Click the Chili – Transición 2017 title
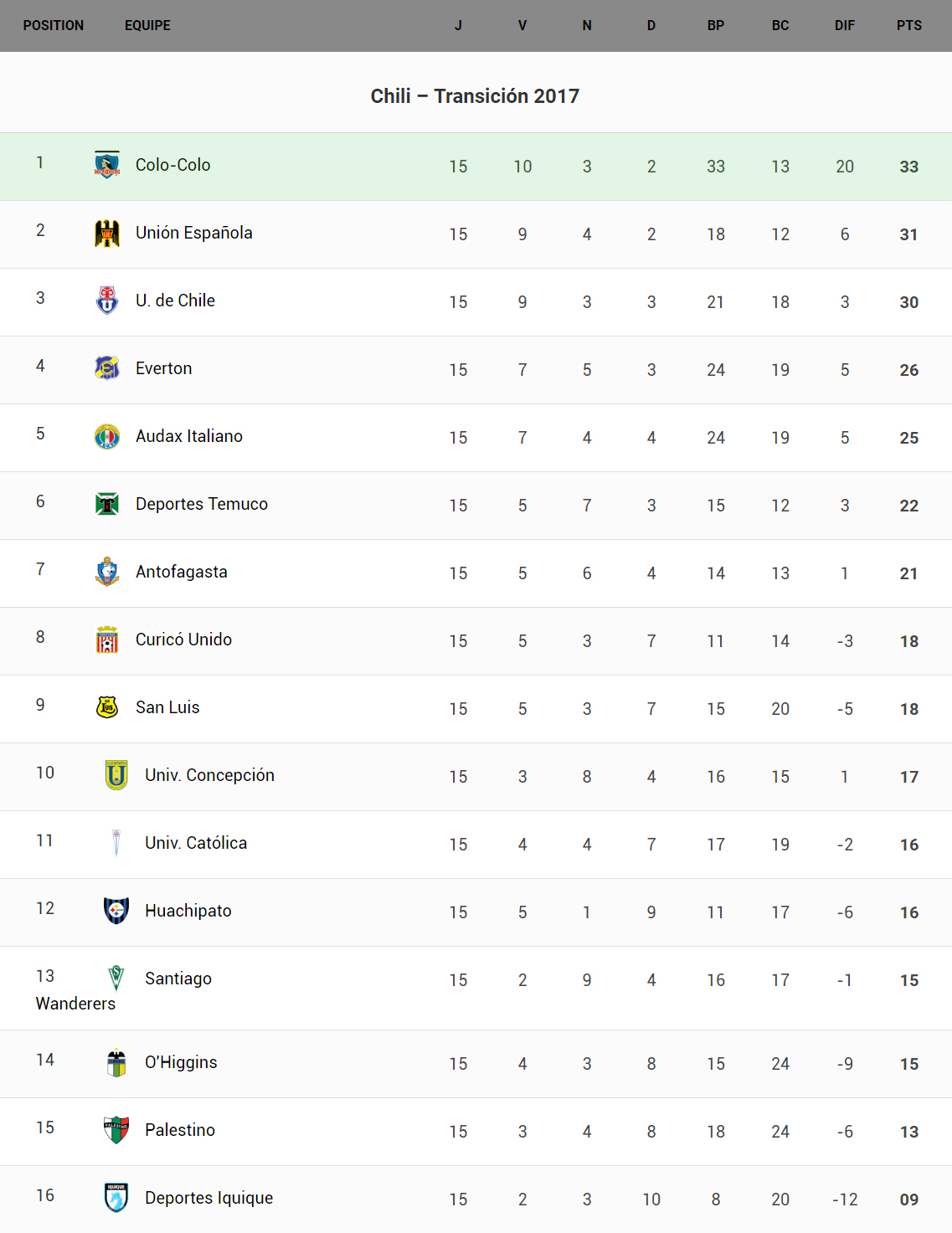The height and width of the screenshot is (1233, 952). point(475,96)
